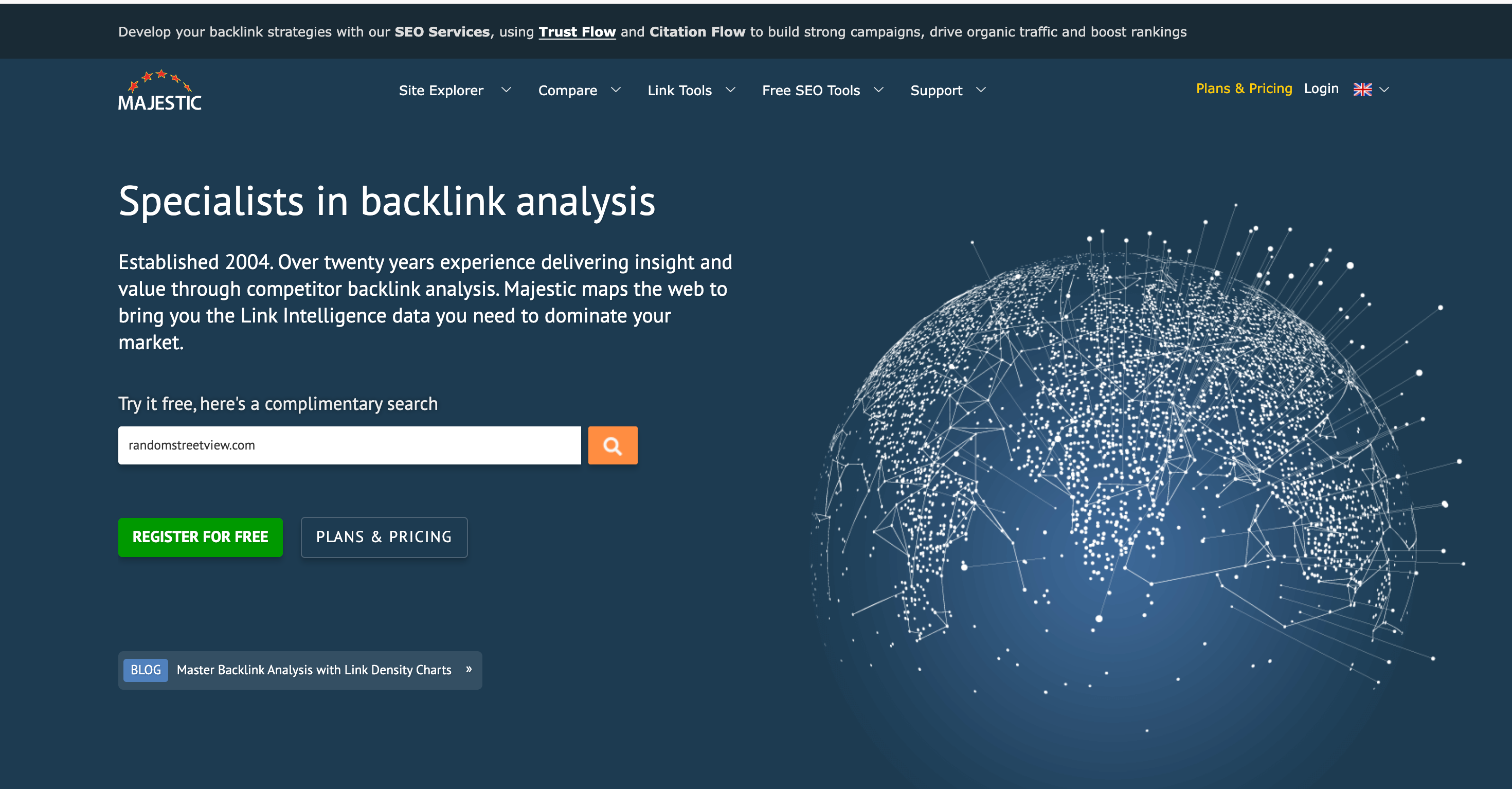Open the Free SEO Tools menu
The width and height of the screenshot is (1512, 789).
(811, 91)
